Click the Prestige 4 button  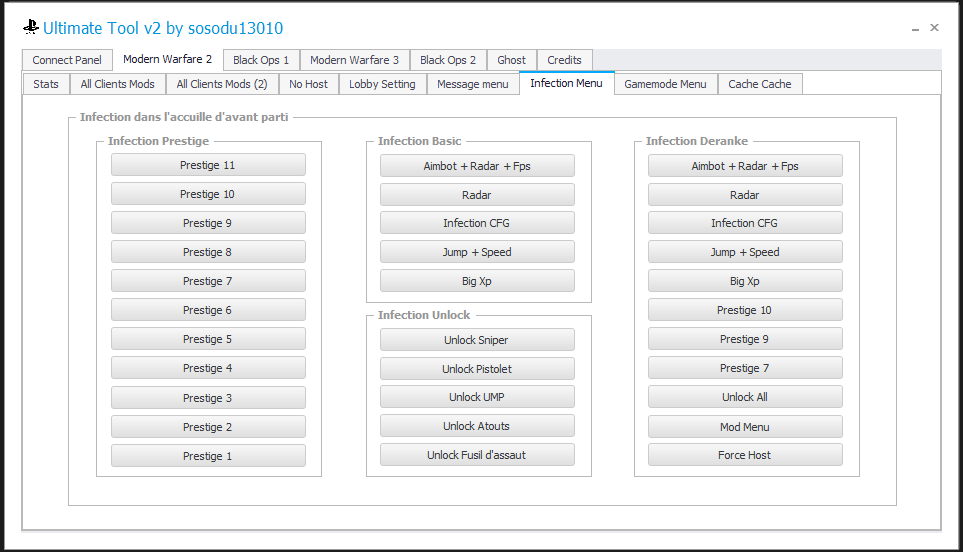[208, 368]
